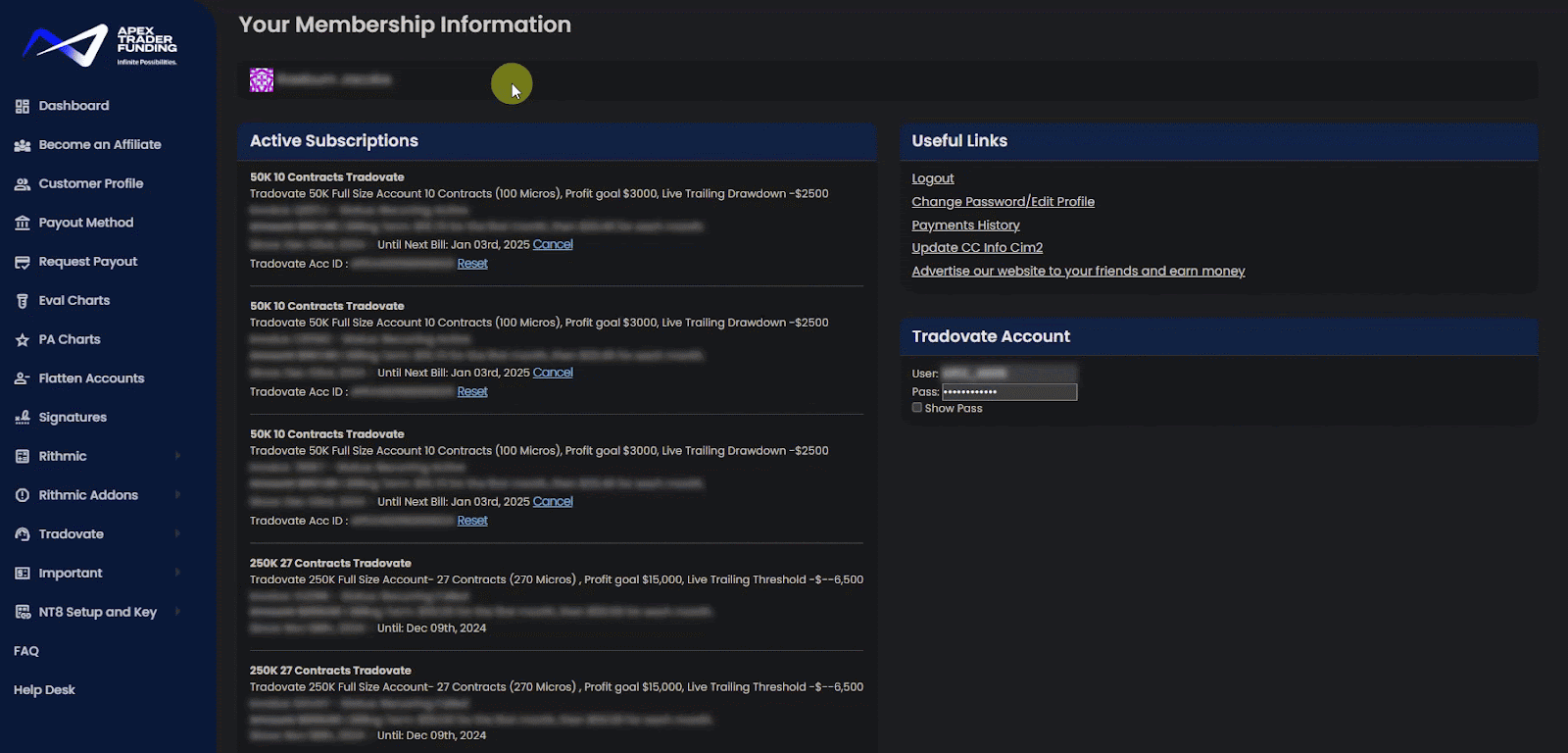Cancel the second 50K Tradovate subscription
The image size is (1568, 753).
[553, 373]
